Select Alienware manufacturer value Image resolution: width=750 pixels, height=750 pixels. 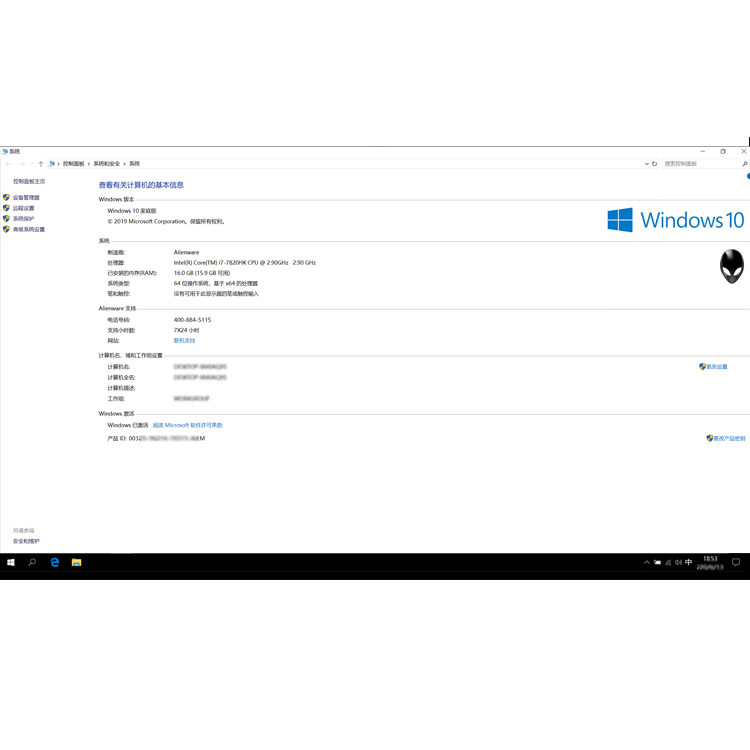[x=187, y=252]
